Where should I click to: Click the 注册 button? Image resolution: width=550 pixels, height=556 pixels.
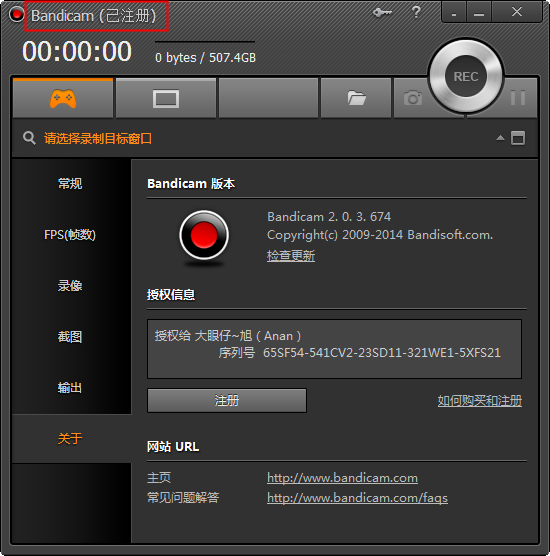click(x=227, y=400)
